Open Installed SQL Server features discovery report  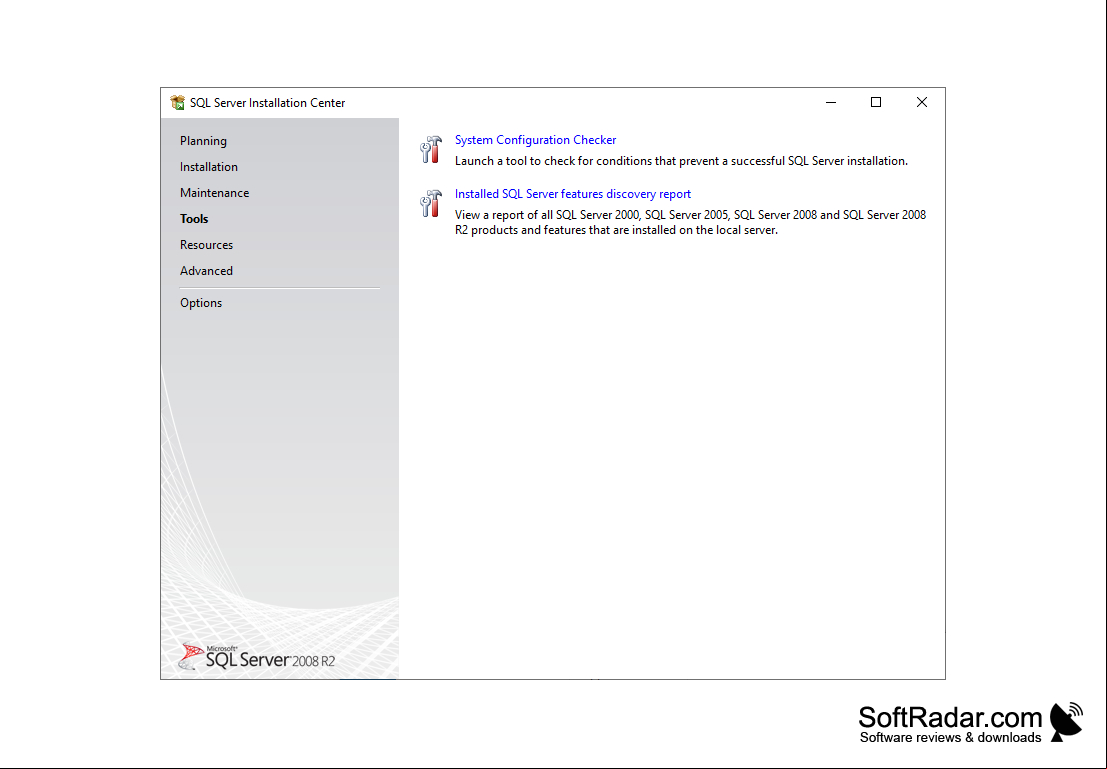(573, 193)
